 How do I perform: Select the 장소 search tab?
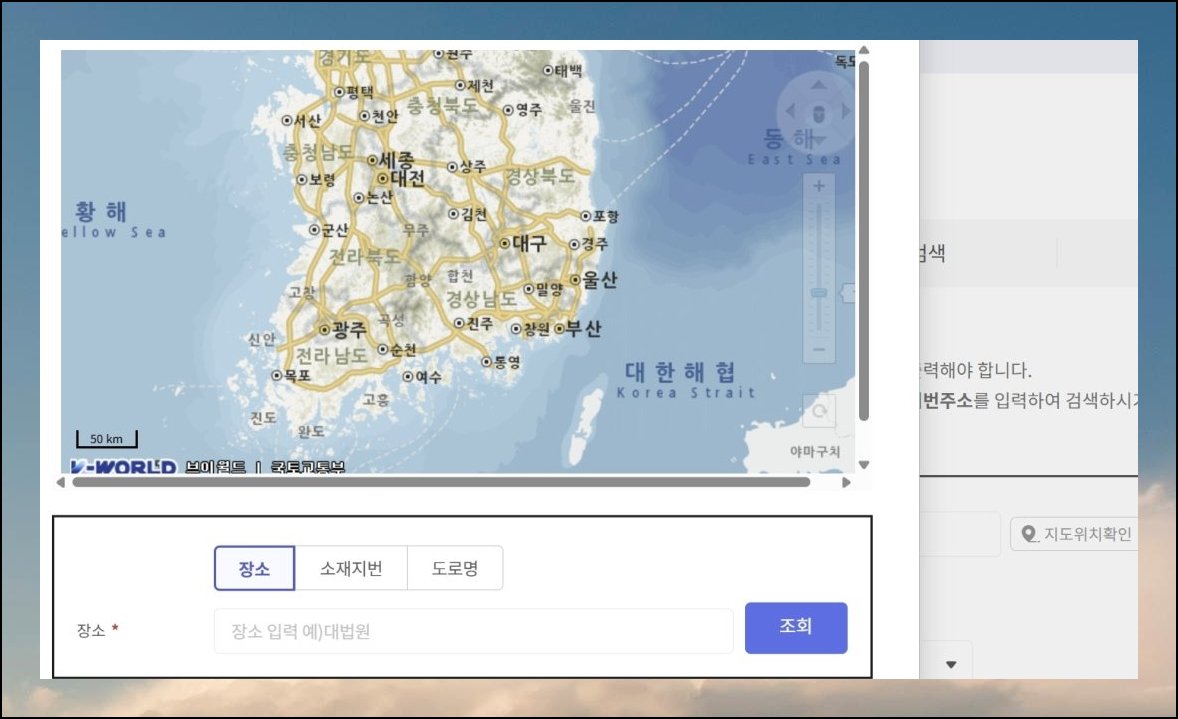point(254,568)
